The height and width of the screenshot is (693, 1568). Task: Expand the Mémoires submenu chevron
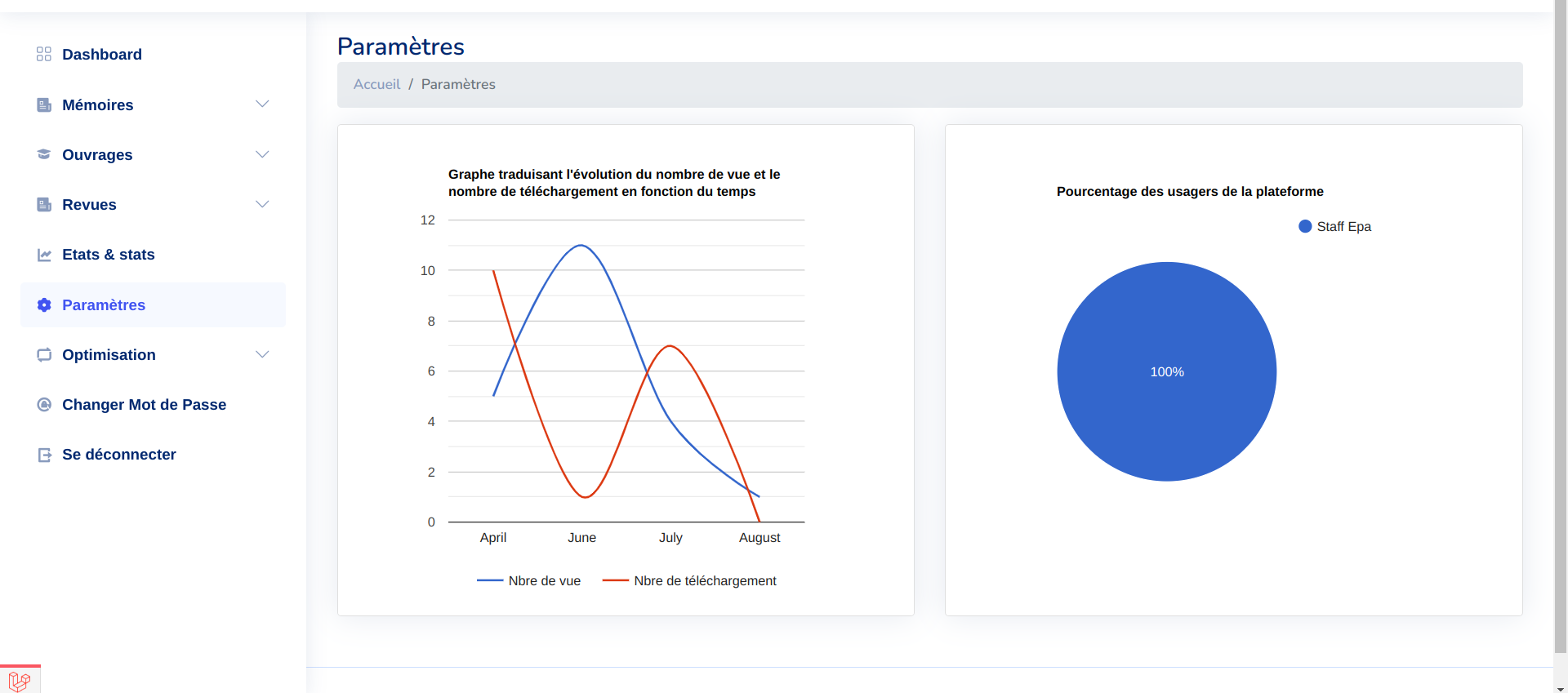262,104
